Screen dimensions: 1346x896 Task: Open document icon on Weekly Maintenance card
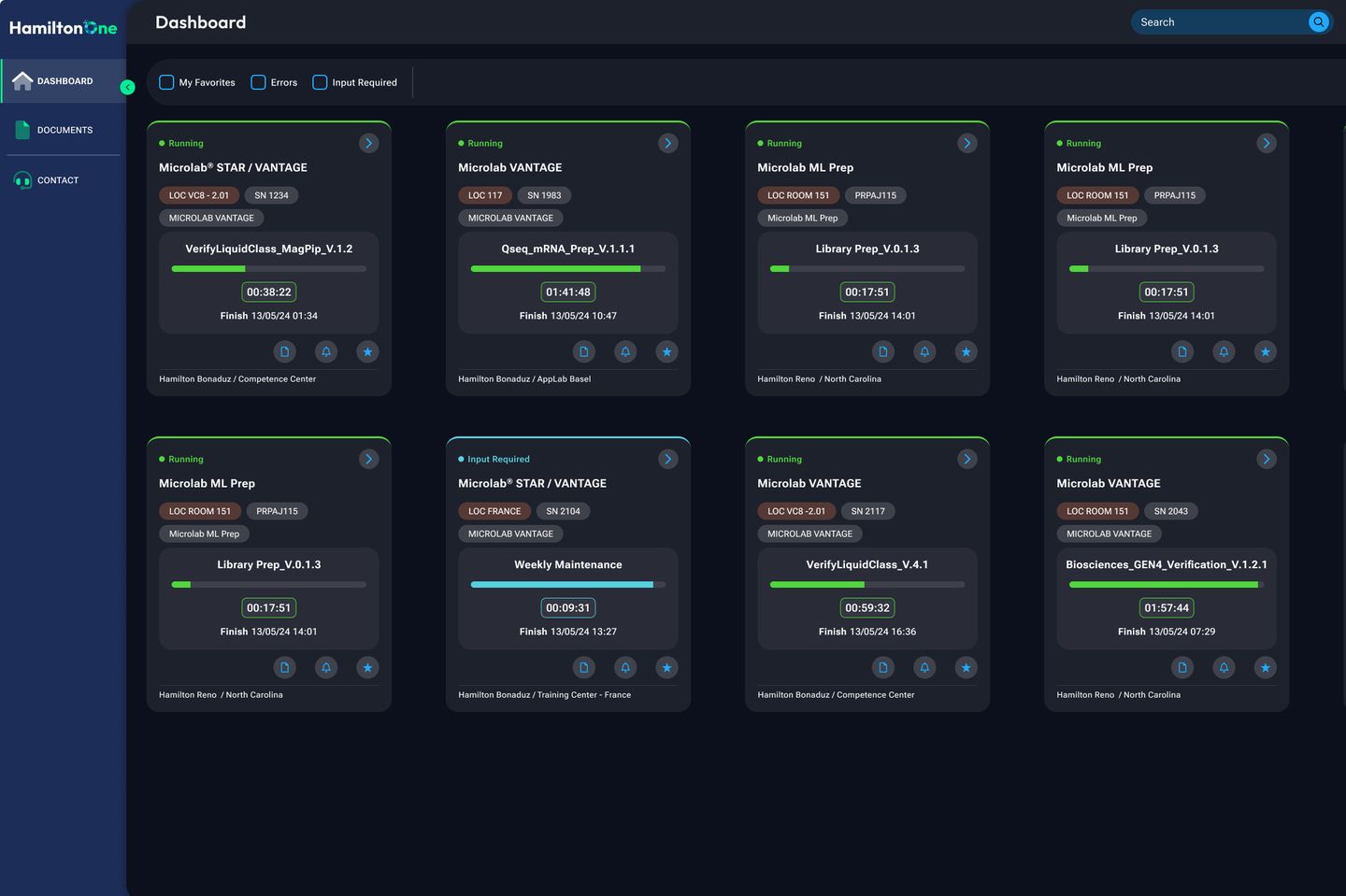click(x=584, y=667)
